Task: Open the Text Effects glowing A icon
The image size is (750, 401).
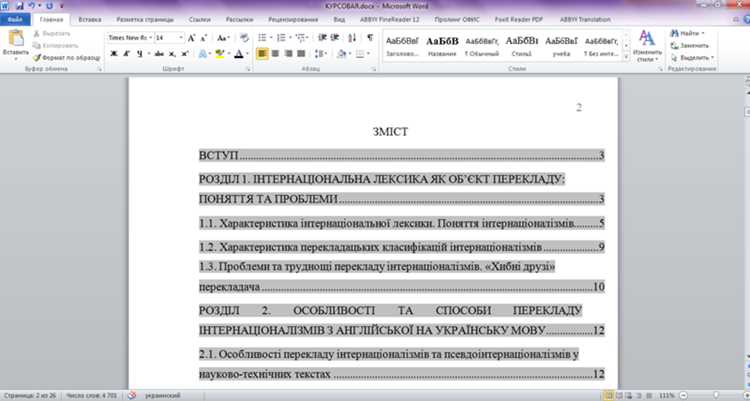Action: tap(203, 54)
